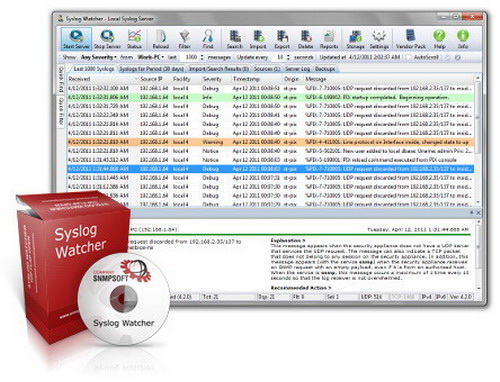Click the details panel vertical scrollbar
The image size is (500, 382).
coord(479,248)
